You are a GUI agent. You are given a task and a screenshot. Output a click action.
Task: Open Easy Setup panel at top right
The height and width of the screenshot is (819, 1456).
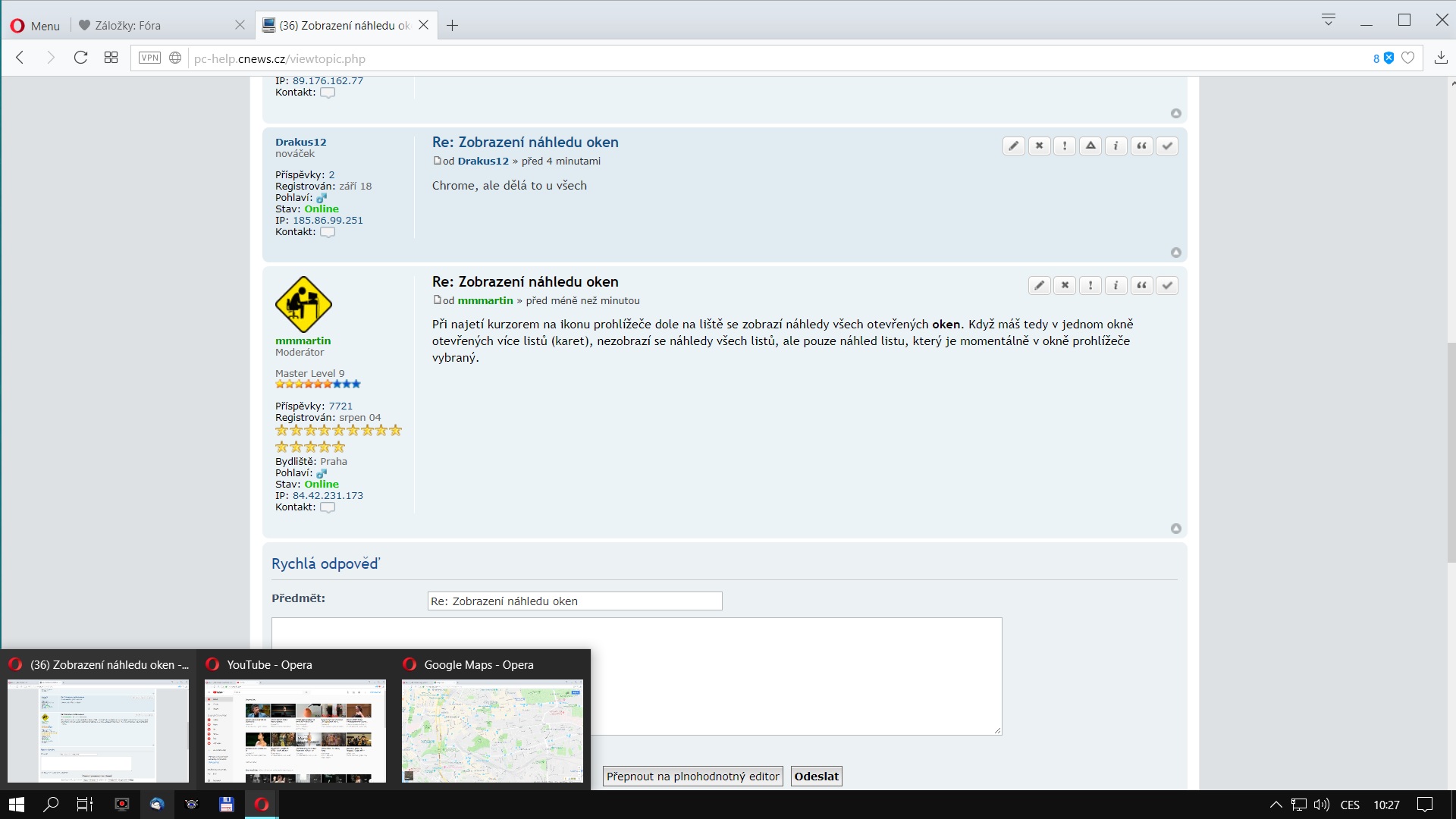click(x=1328, y=20)
